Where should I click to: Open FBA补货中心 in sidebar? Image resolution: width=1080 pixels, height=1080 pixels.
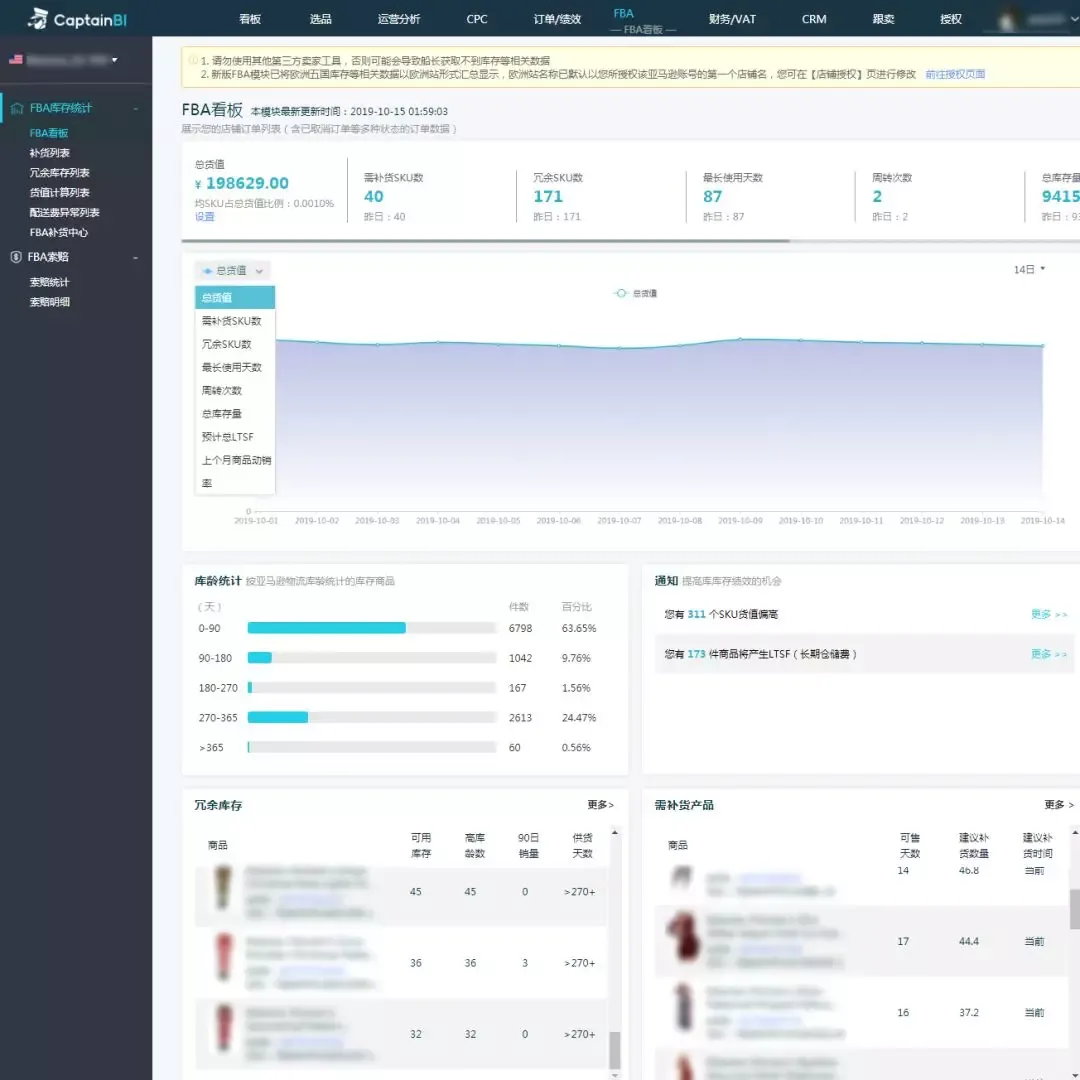pos(59,233)
